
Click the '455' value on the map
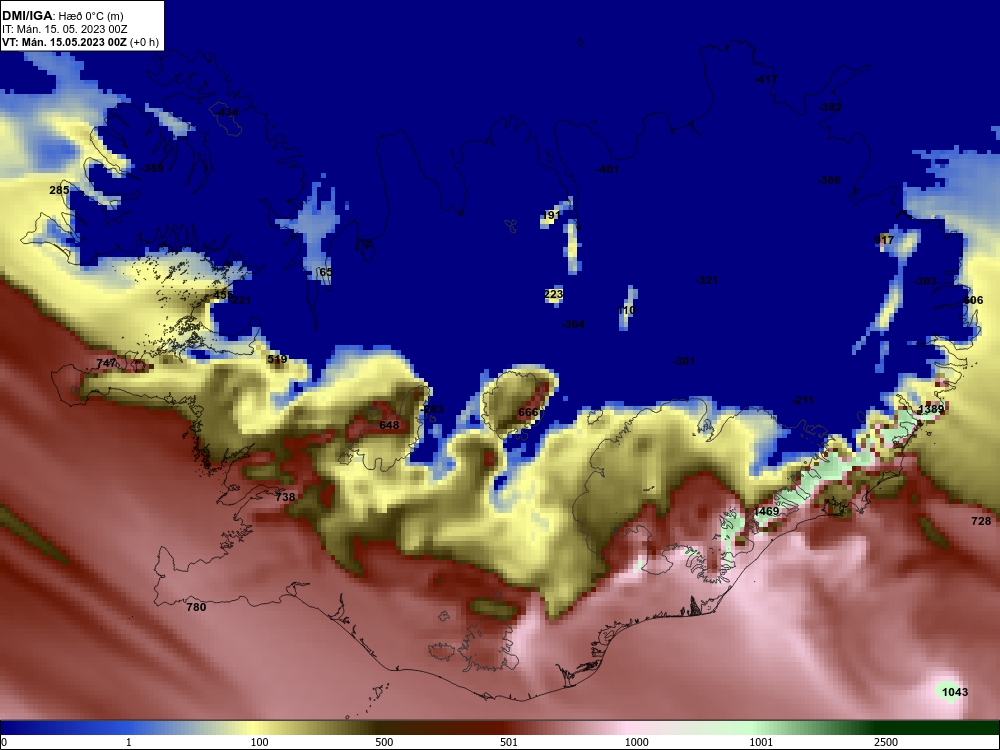pyautogui.click(x=222, y=295)
